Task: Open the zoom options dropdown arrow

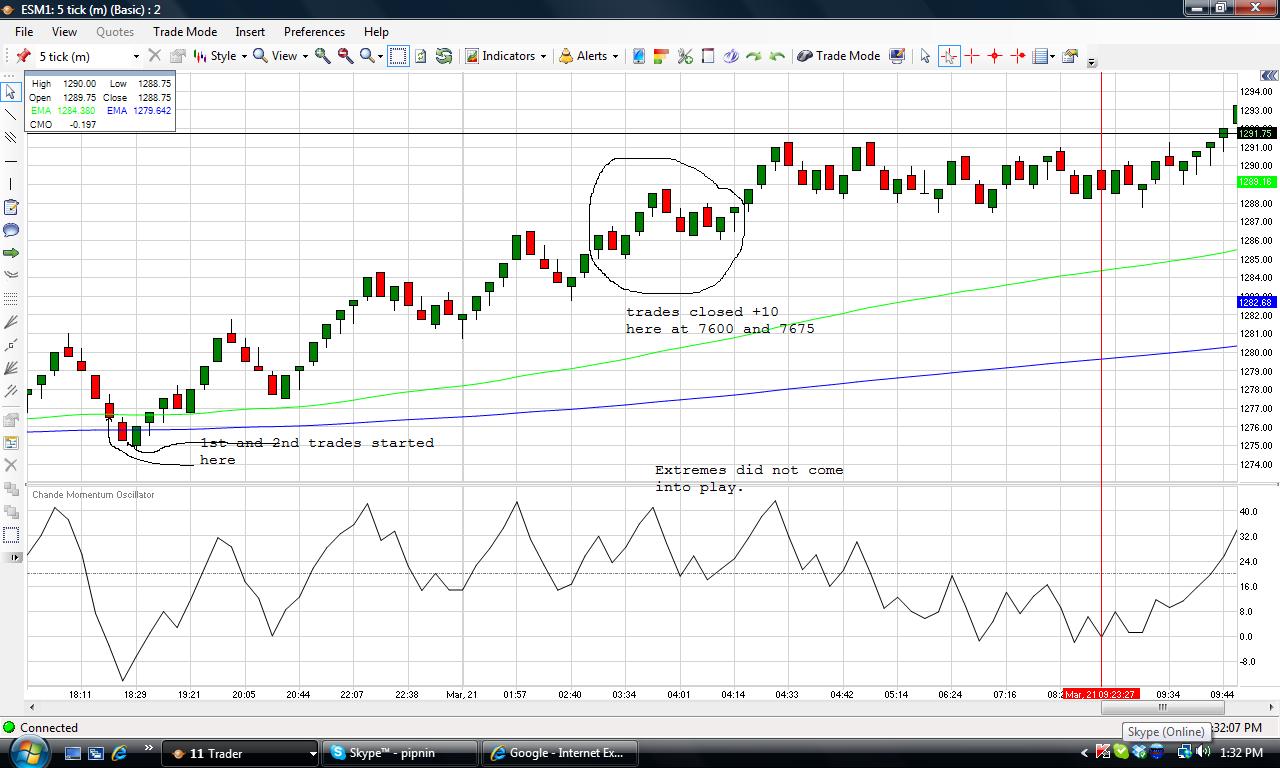Action: point(380,57)
